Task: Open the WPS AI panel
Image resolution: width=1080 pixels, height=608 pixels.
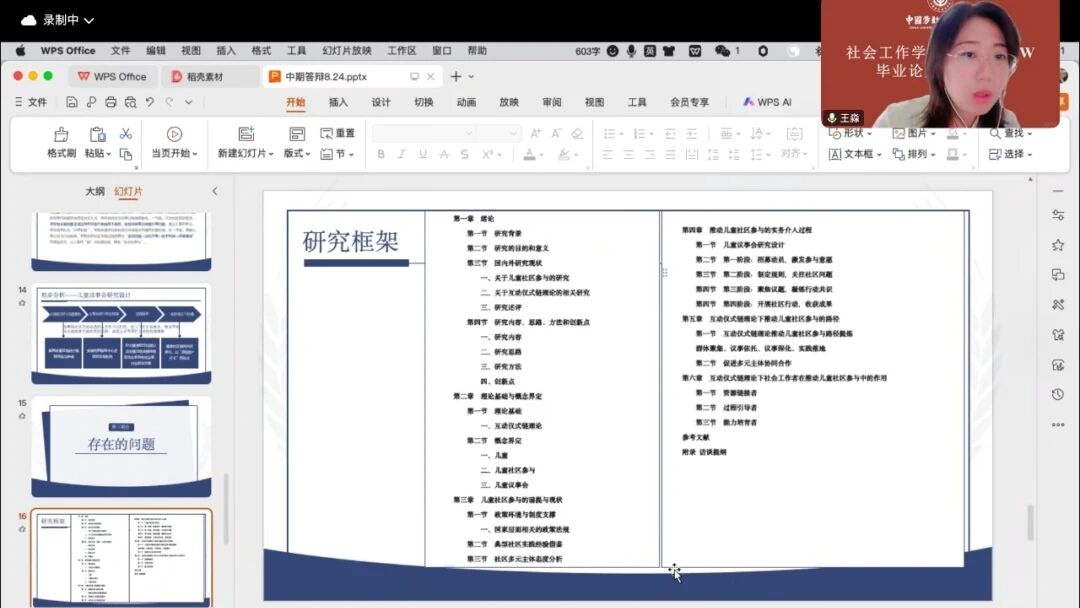Action: (x=767, y=102)
